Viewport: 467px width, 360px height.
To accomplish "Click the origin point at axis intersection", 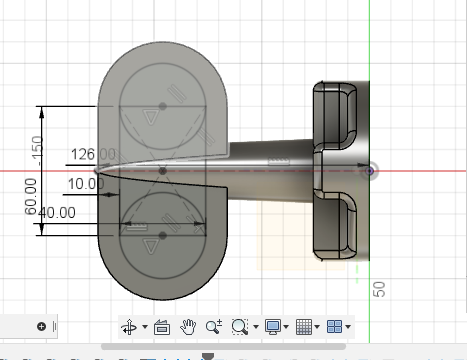I will click(x=370, y=171).
